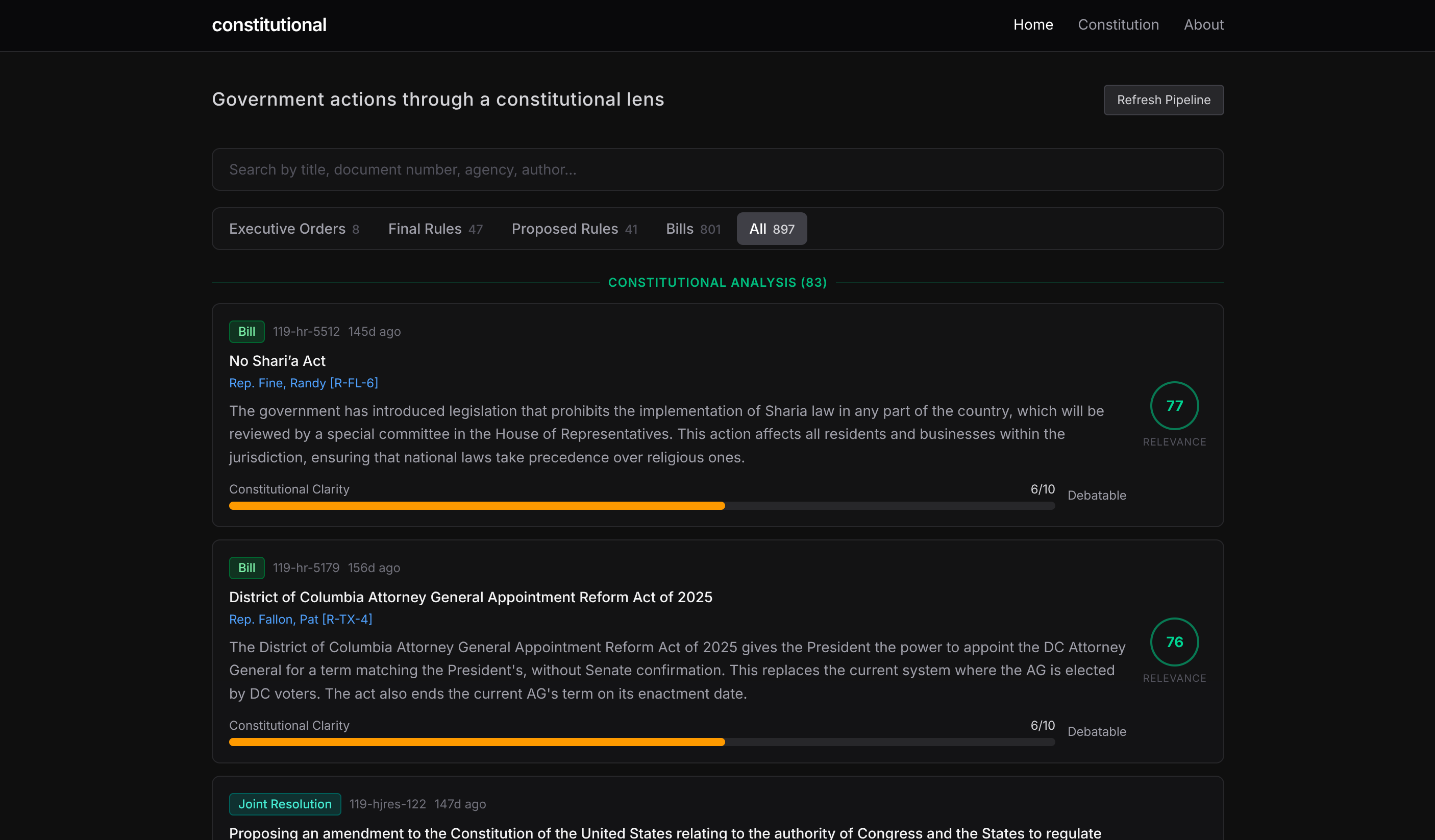Filter by Executive Orders tab

[294, 229]
